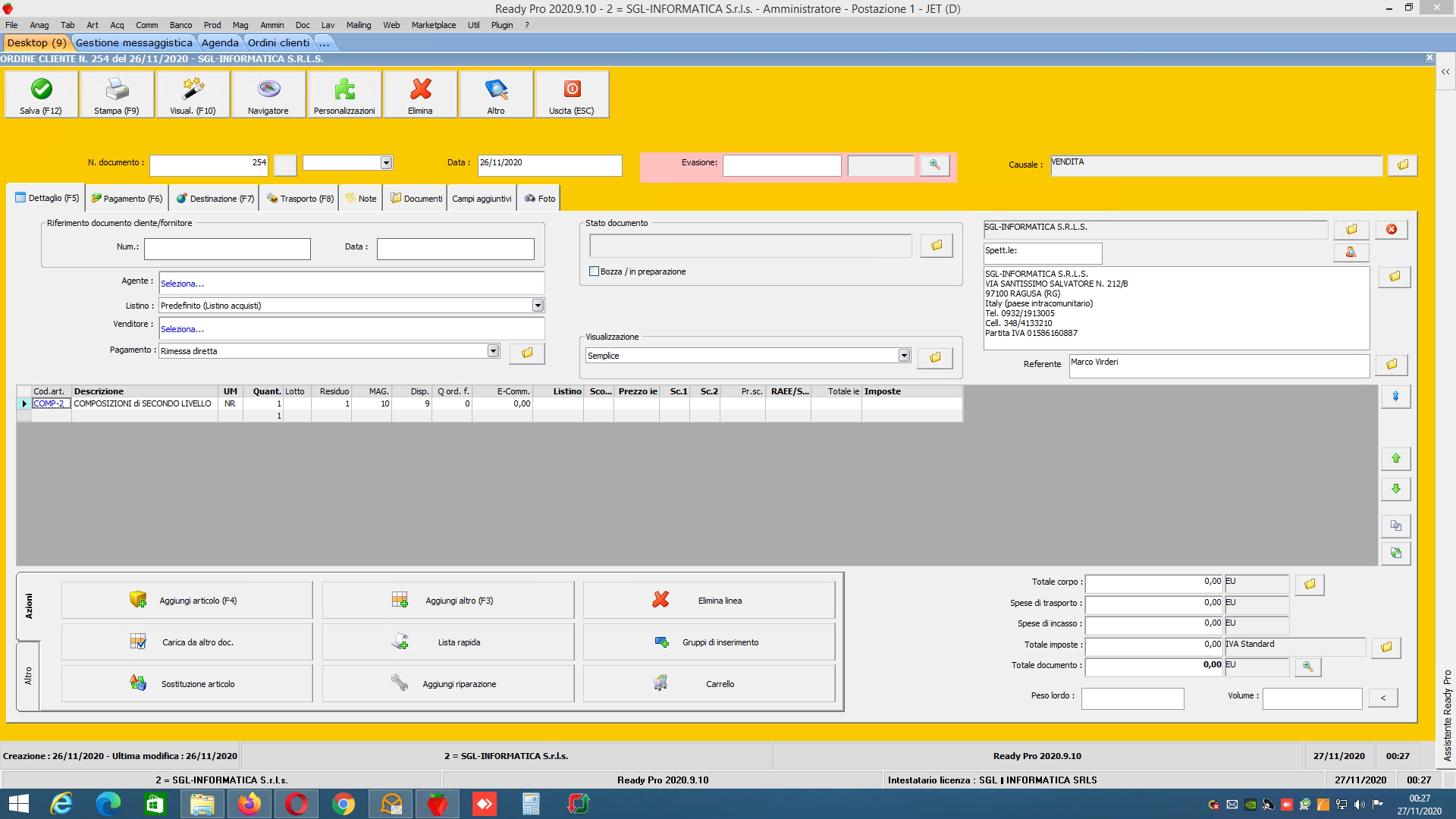The width and height of the screenshot is (1456, 819).
Task: Open the Stato documento folder icon
Action: 936,245
